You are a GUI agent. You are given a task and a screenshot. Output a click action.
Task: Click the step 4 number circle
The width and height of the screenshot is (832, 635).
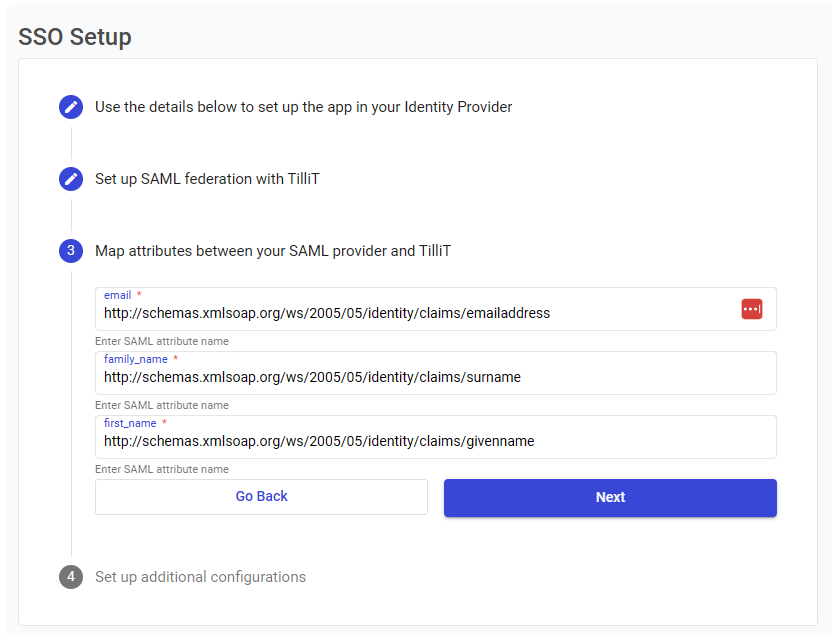point(70,577)
